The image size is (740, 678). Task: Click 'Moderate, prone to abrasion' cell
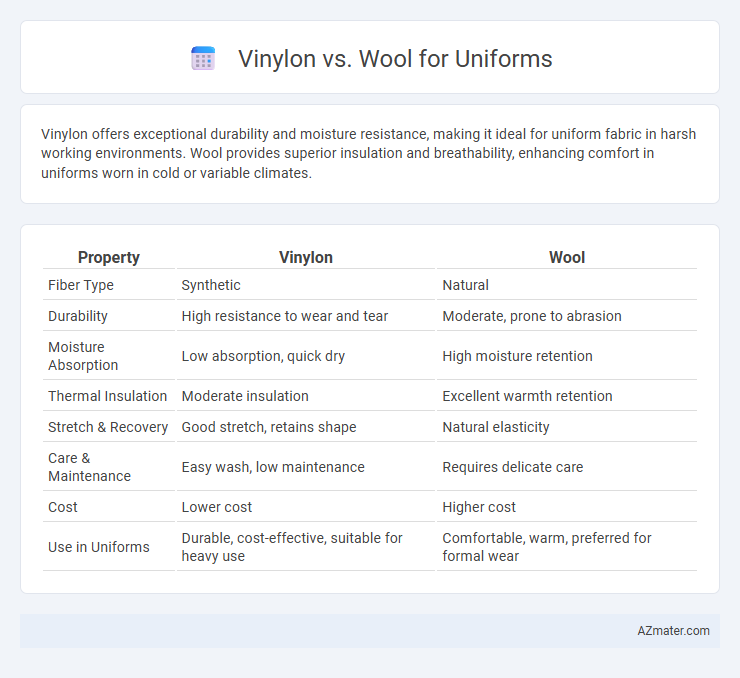click(x=532, y=316)
